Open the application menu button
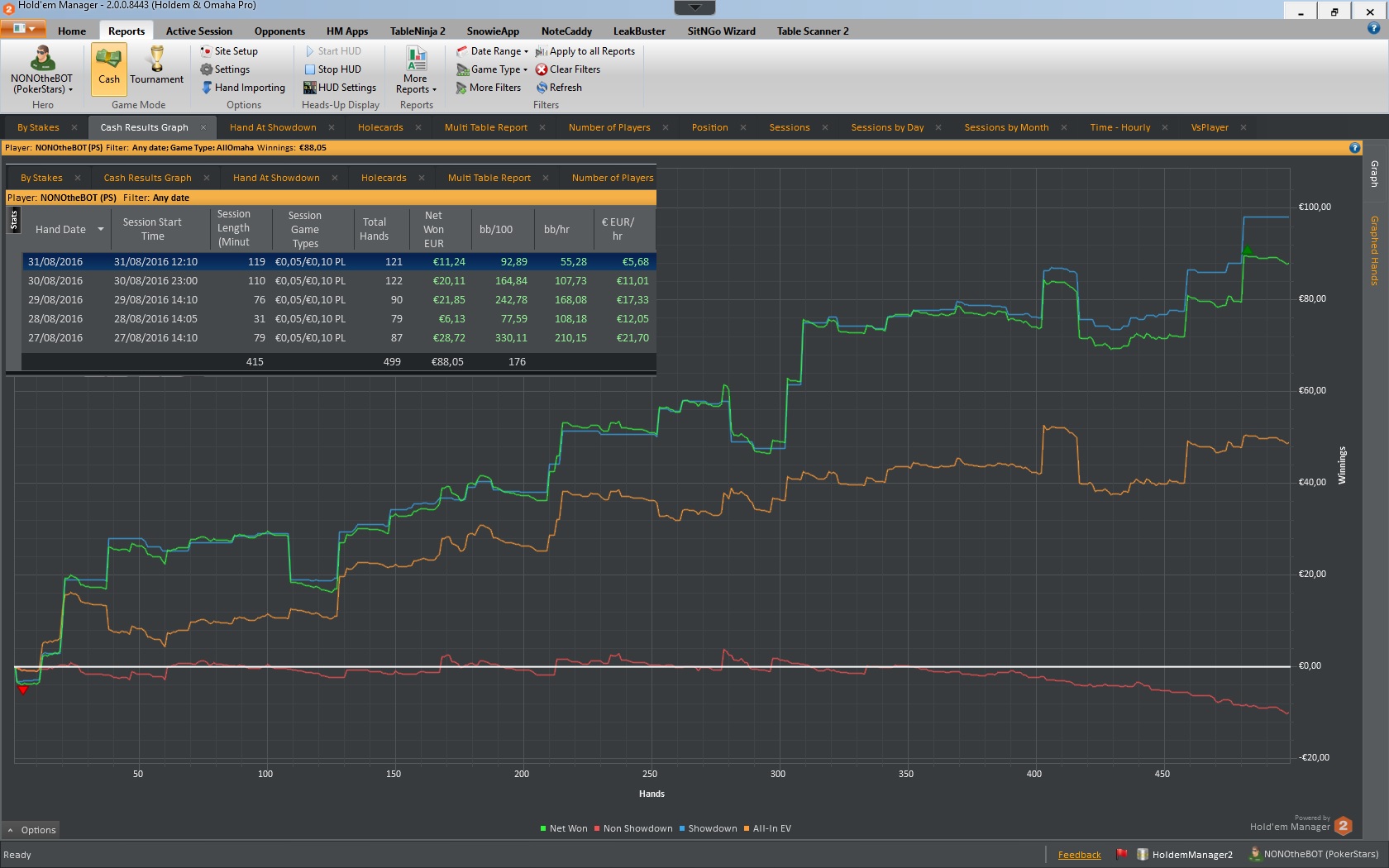 [x=23, y=29]
